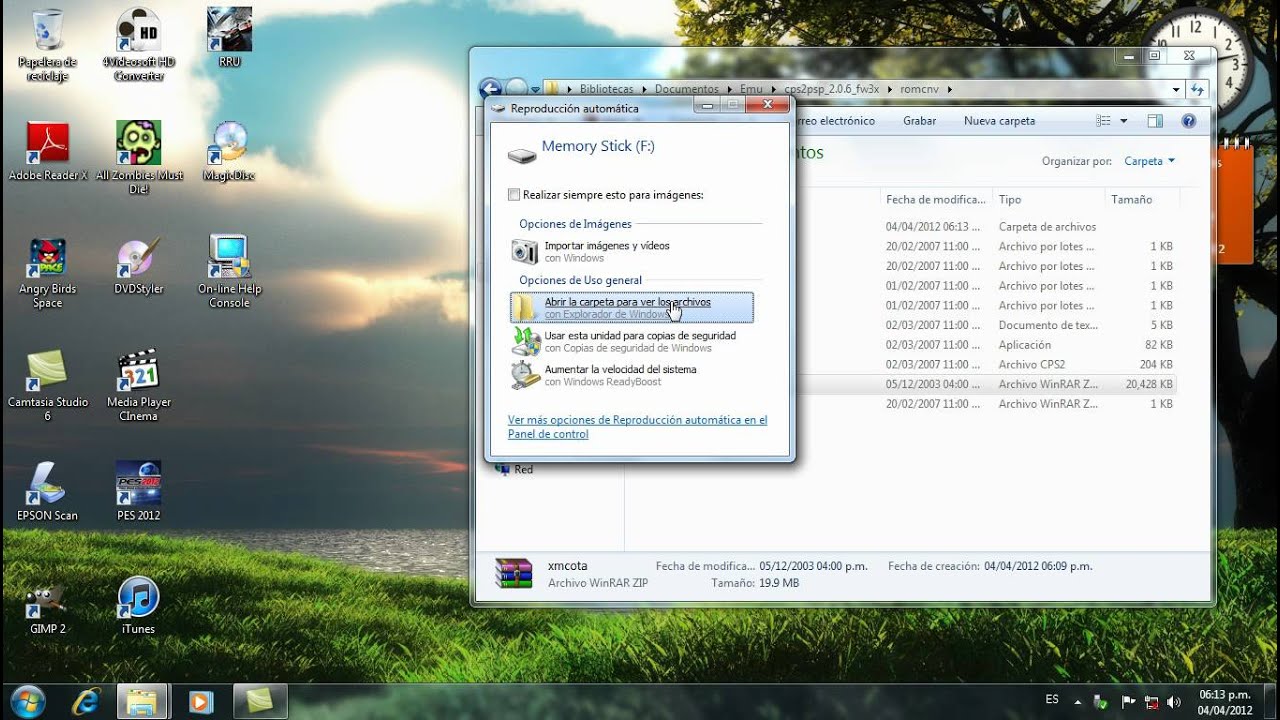Sort by Tipo column header
The height and width of the screenshot is (720, 1280).
[1048, 200]
